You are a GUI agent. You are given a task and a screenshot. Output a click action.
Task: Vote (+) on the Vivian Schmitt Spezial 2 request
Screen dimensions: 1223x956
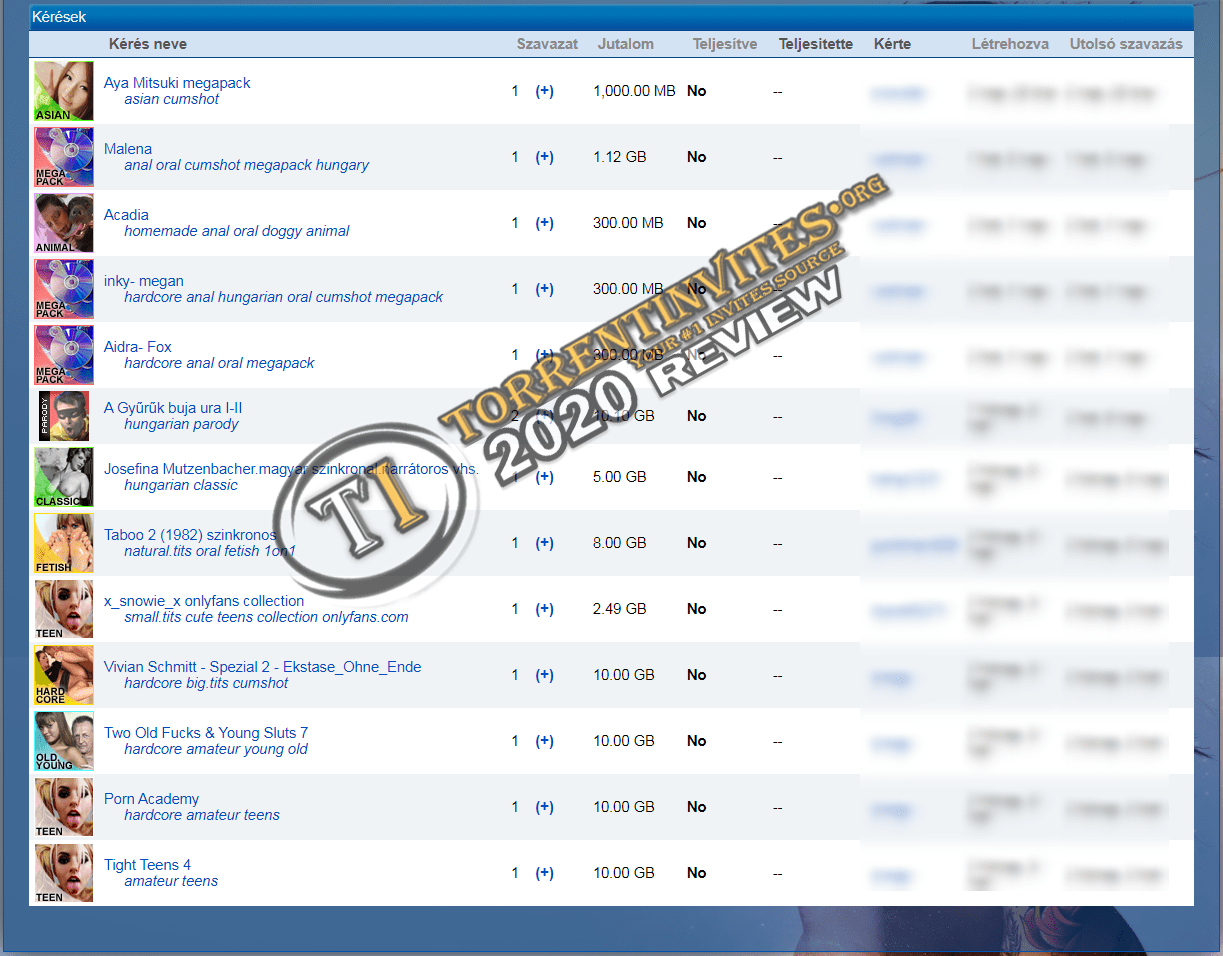(x=544, y=675)
